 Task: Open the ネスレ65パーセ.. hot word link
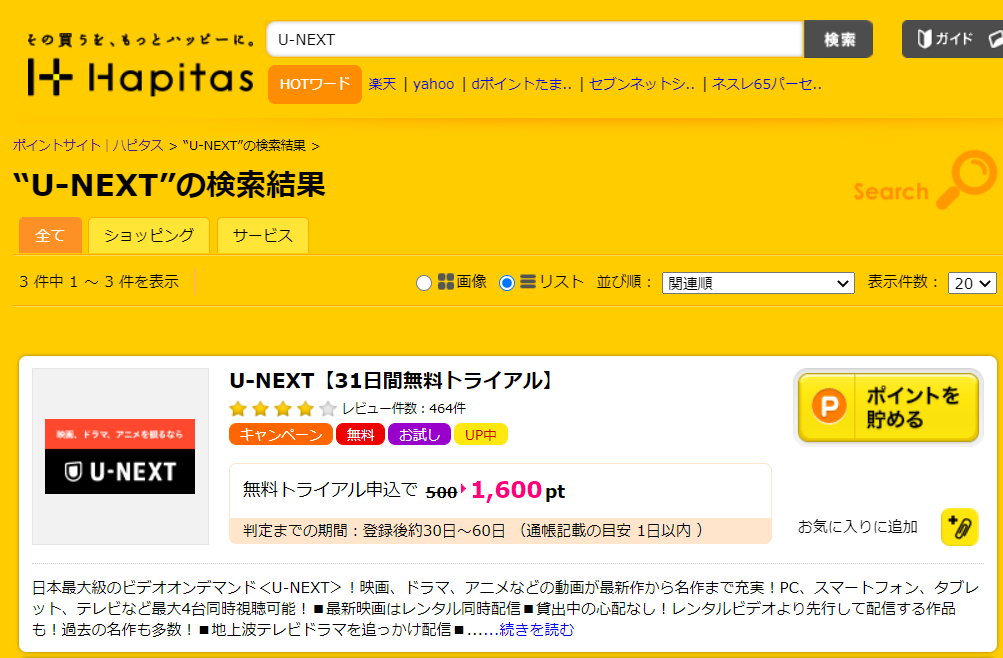click(x=767, y=84)
